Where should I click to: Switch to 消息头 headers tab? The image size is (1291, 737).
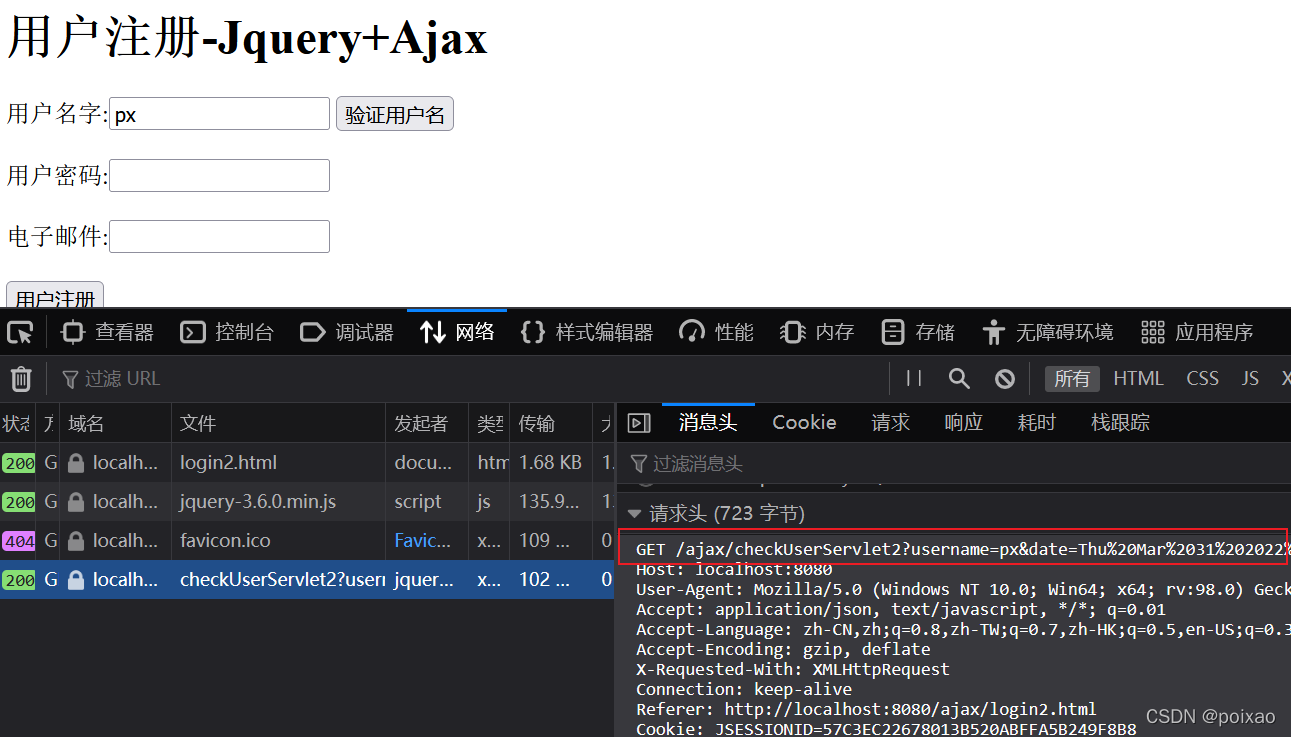pos(708,423)
